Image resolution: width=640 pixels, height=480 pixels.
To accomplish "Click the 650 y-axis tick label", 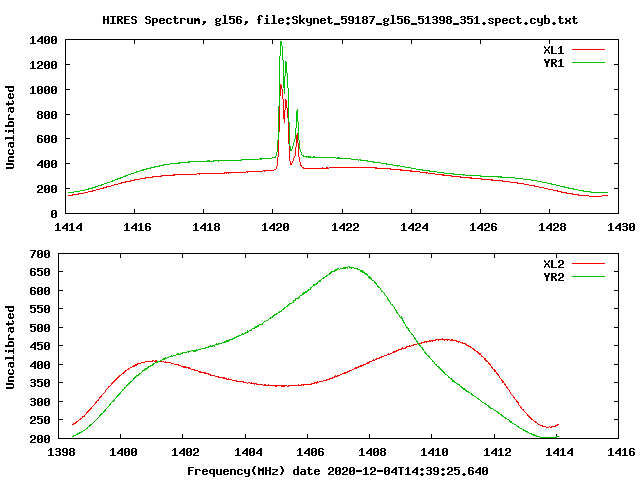I will [40, 273].
